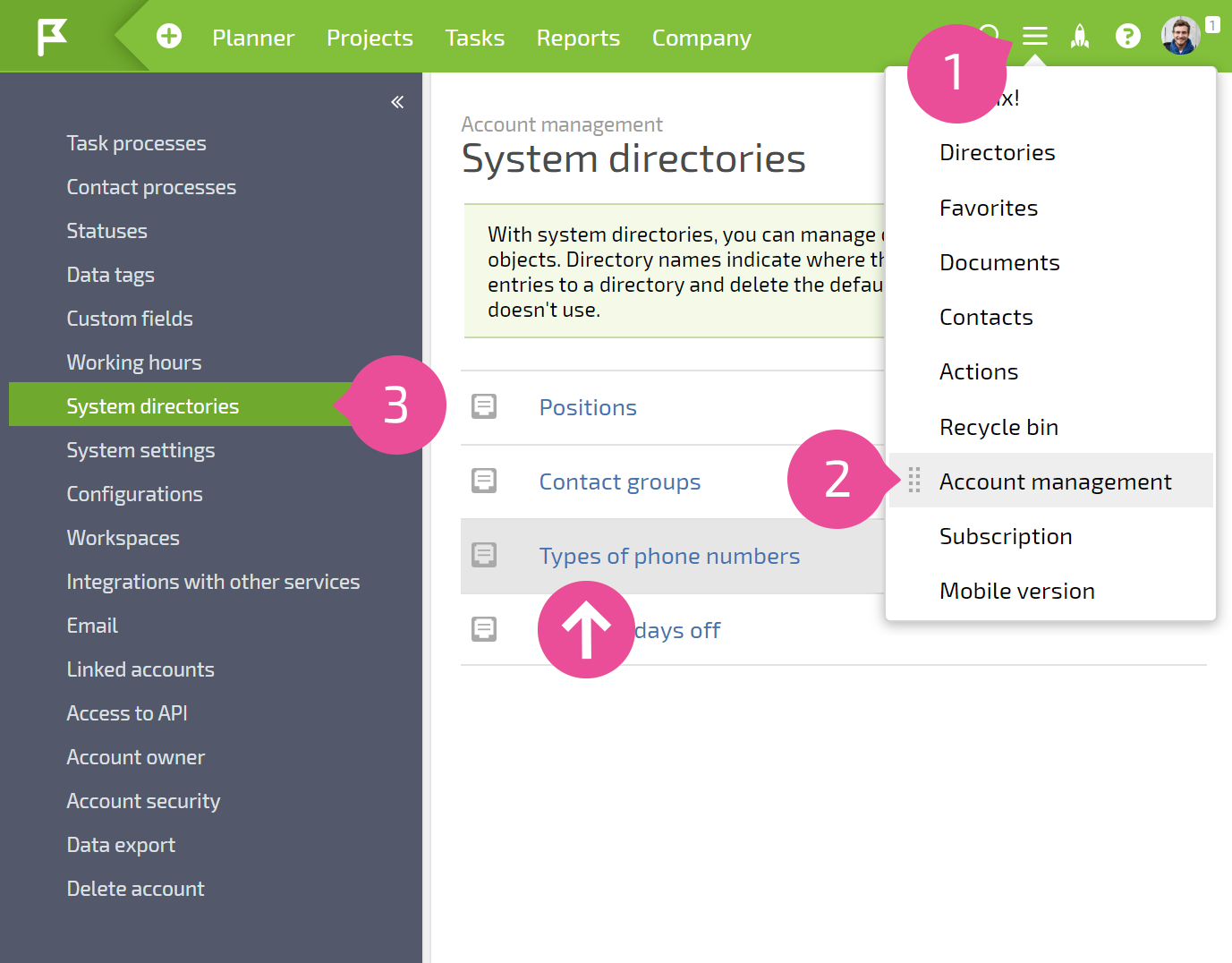
Task: Open Custom fields in sidebar
Action: [130, 319]
